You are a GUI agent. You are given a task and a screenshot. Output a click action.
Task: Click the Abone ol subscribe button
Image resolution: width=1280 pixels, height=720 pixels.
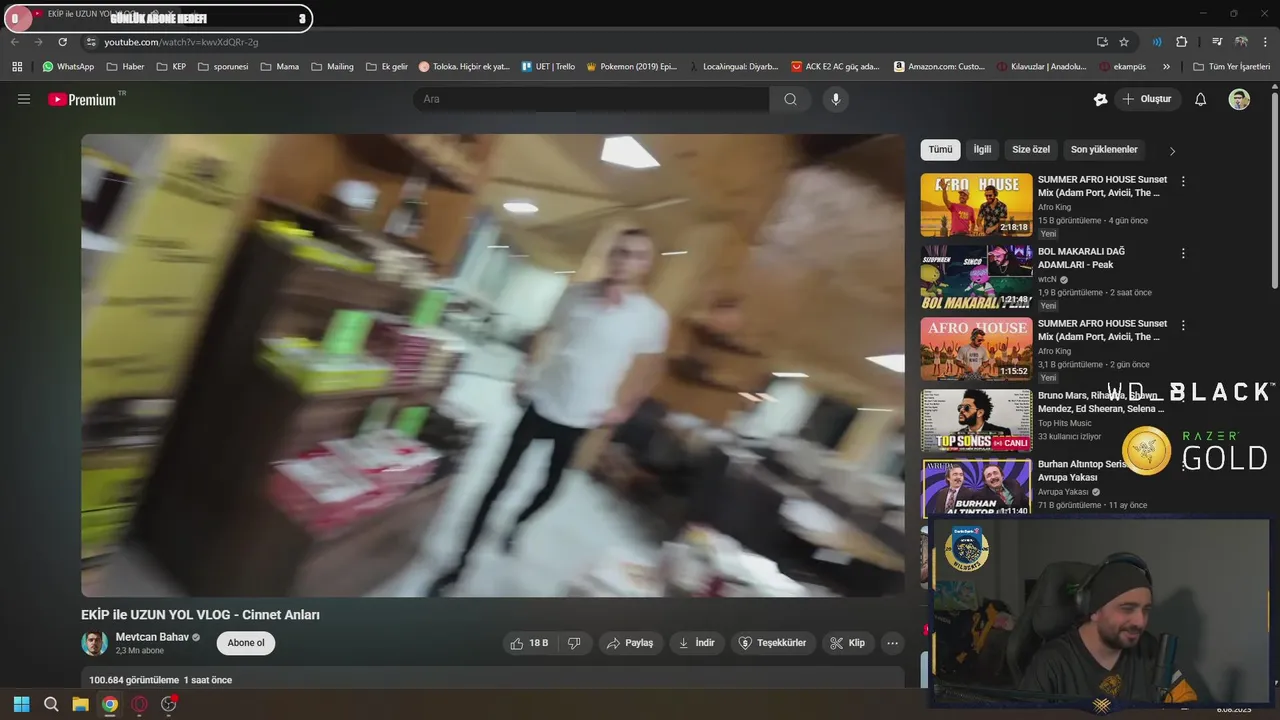coord(246,643)
